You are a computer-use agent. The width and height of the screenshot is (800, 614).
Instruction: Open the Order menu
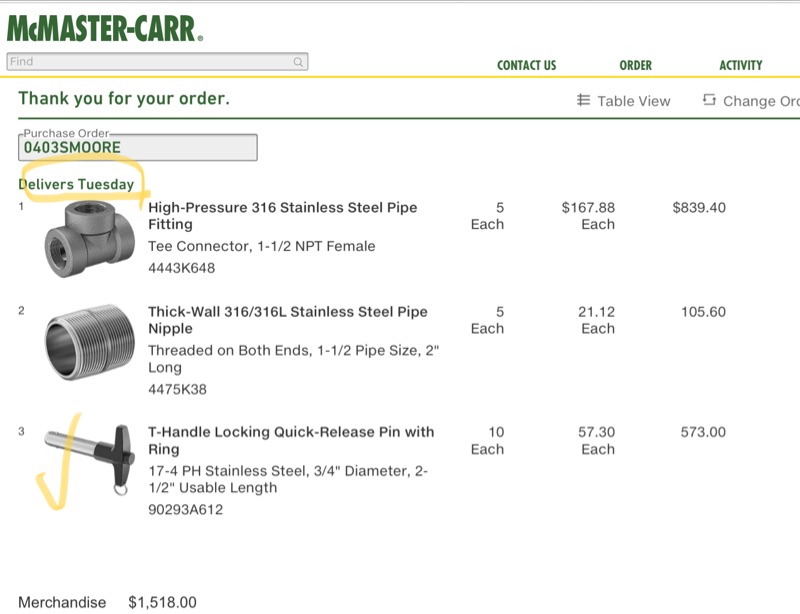pyautogui.click(x=635, y=65)
